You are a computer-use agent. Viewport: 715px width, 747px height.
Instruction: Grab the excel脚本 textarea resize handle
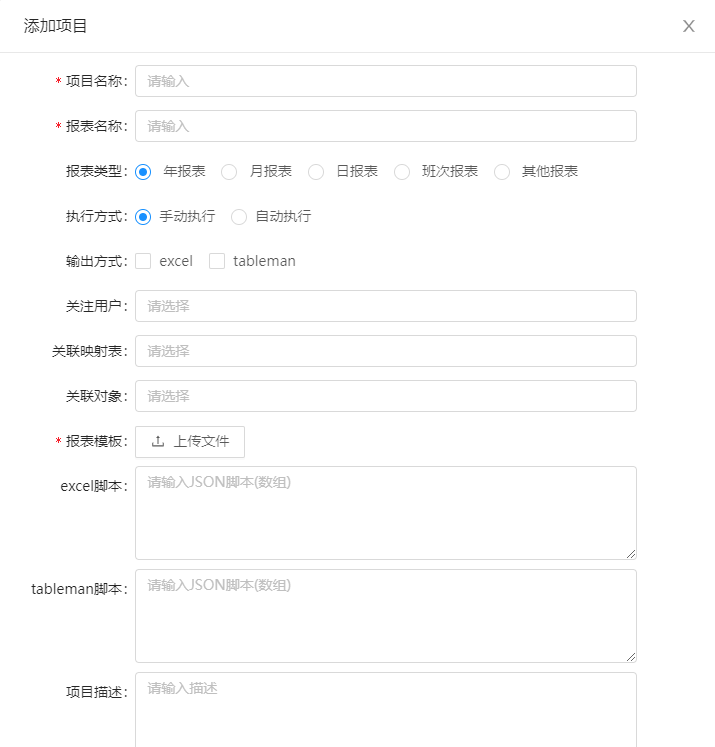tap(631, 553)
